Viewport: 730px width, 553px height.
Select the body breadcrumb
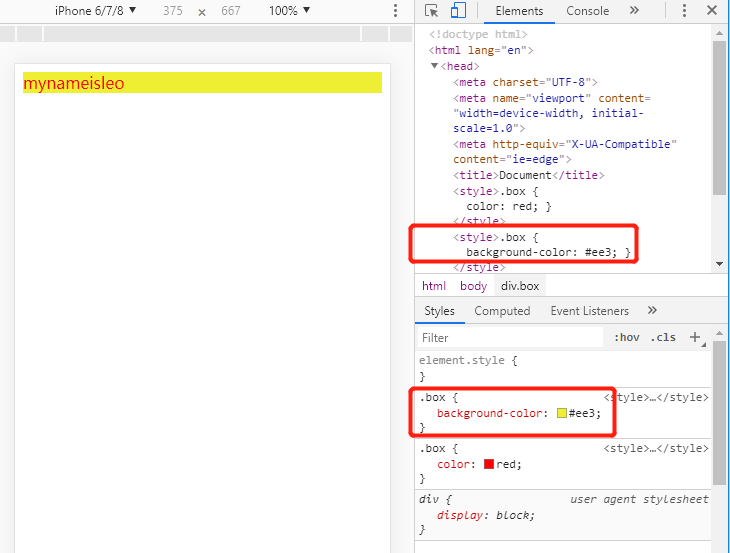pos(473,286)
